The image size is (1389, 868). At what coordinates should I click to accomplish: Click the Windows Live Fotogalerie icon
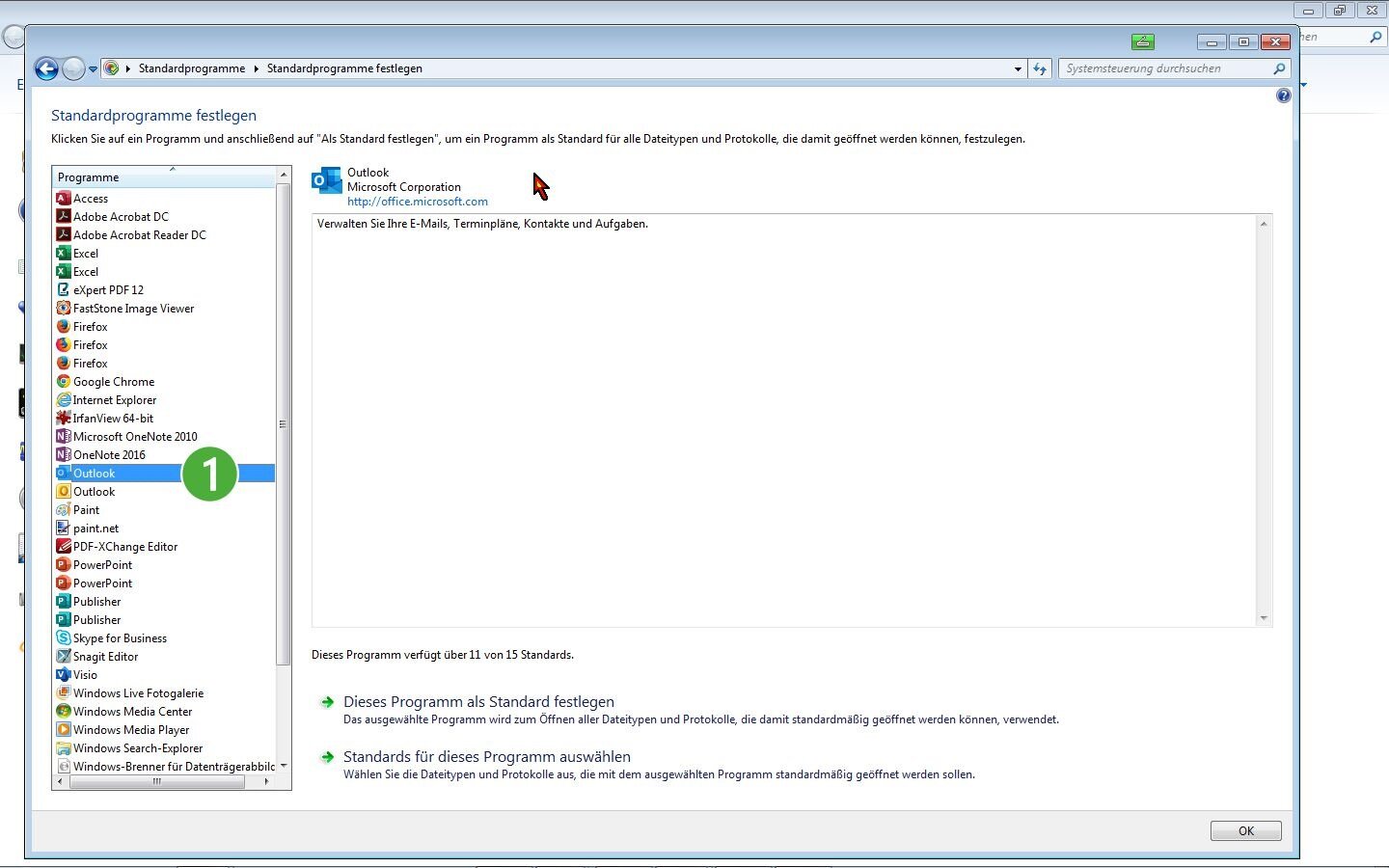[64, 693]
